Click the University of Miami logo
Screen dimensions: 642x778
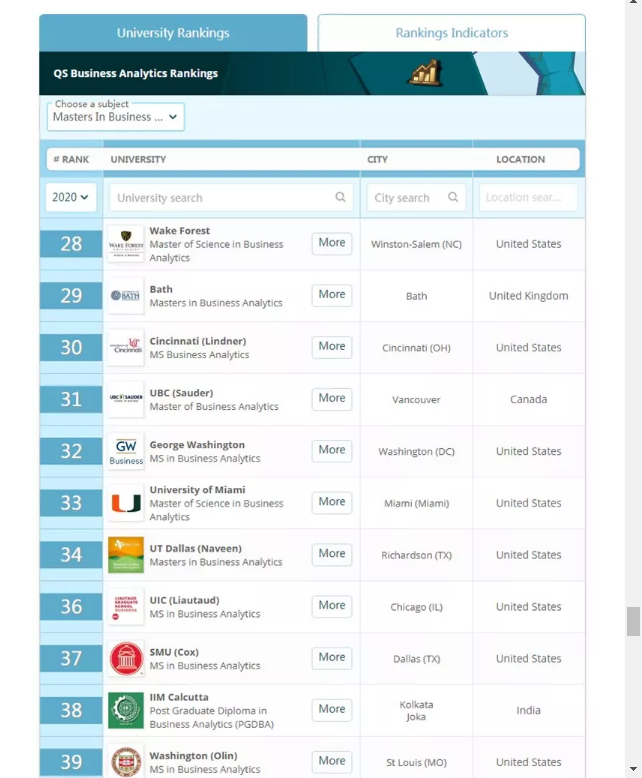click(x=126, y=503)
